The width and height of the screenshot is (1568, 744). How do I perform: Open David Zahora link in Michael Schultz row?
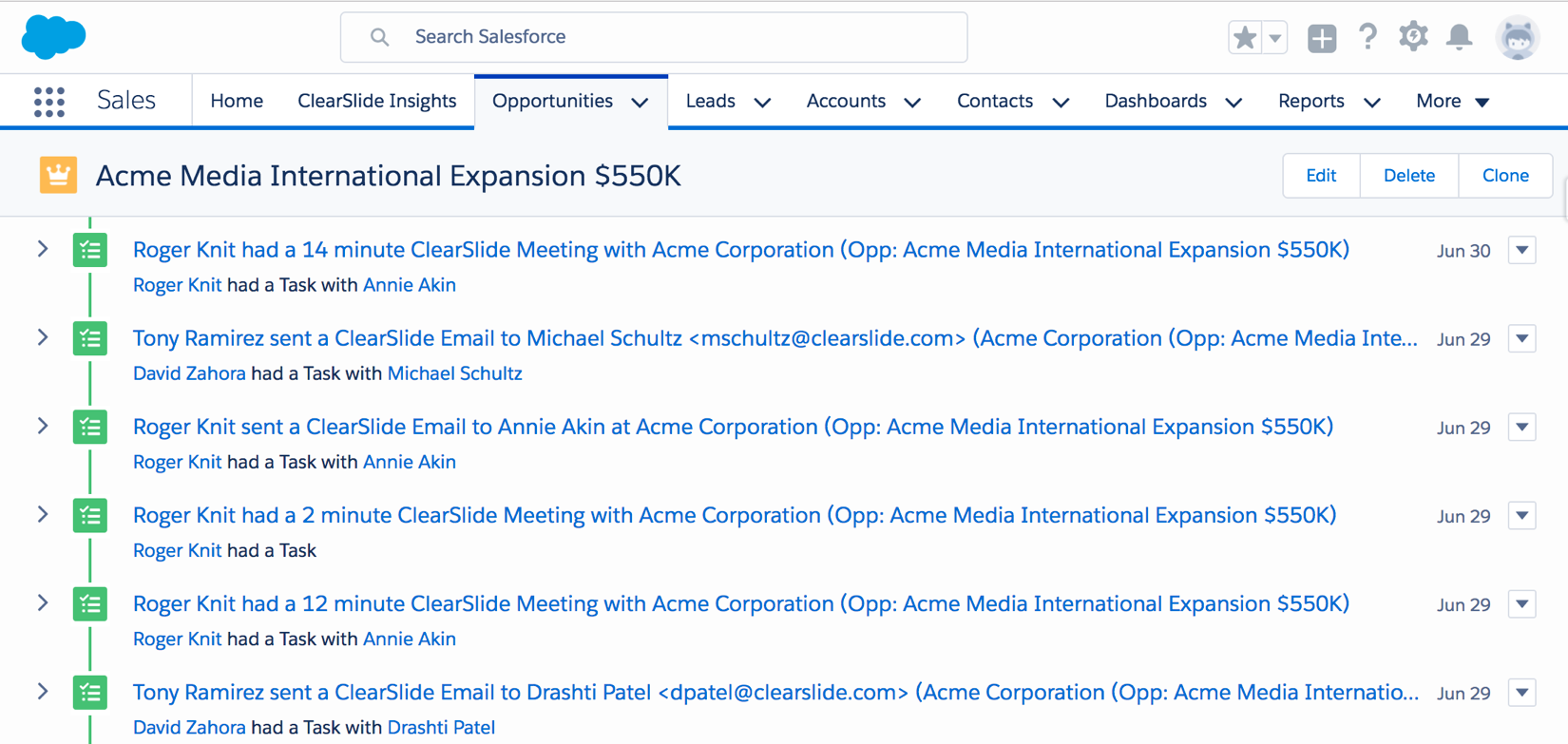pos(189,373)
